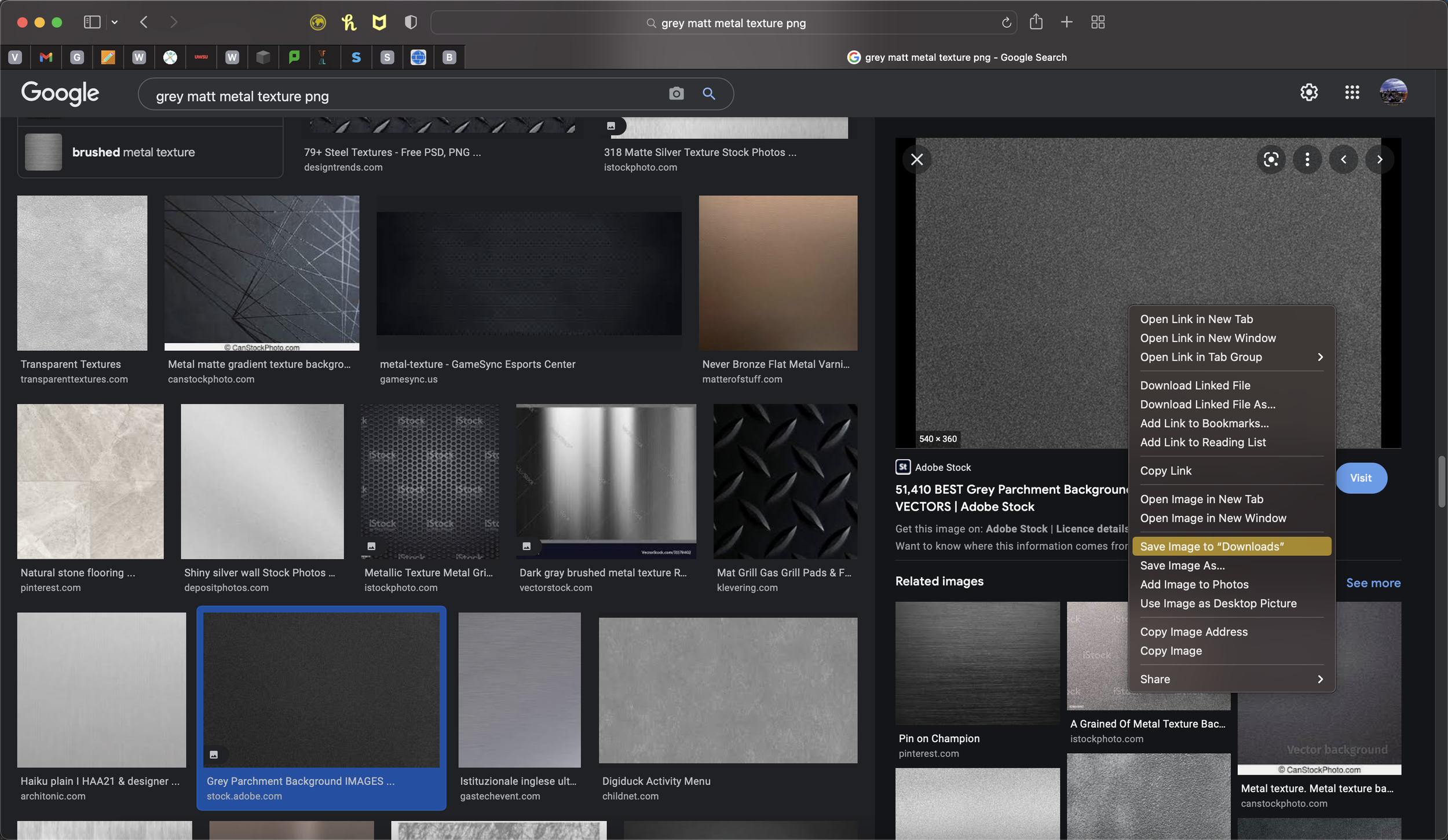1448x840 pixels.
Task: Search by image camera icon
Action: pos(677,93)
